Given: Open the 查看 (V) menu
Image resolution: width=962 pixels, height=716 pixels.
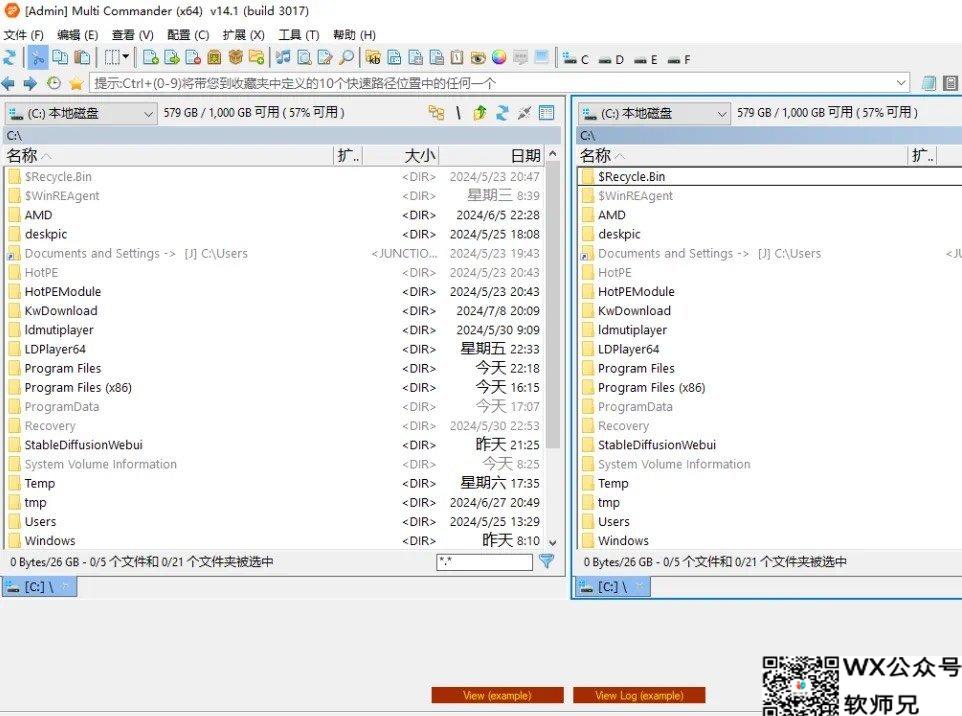Looking at the screenshot, I should click(x=133, y=35).
